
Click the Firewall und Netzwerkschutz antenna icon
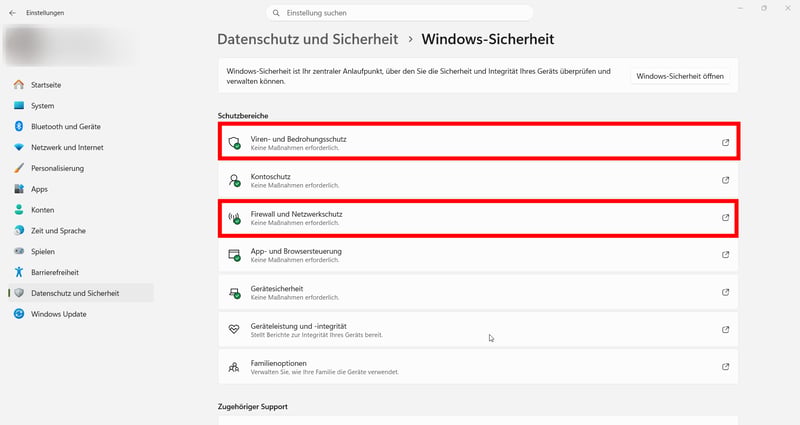(234, 218)
